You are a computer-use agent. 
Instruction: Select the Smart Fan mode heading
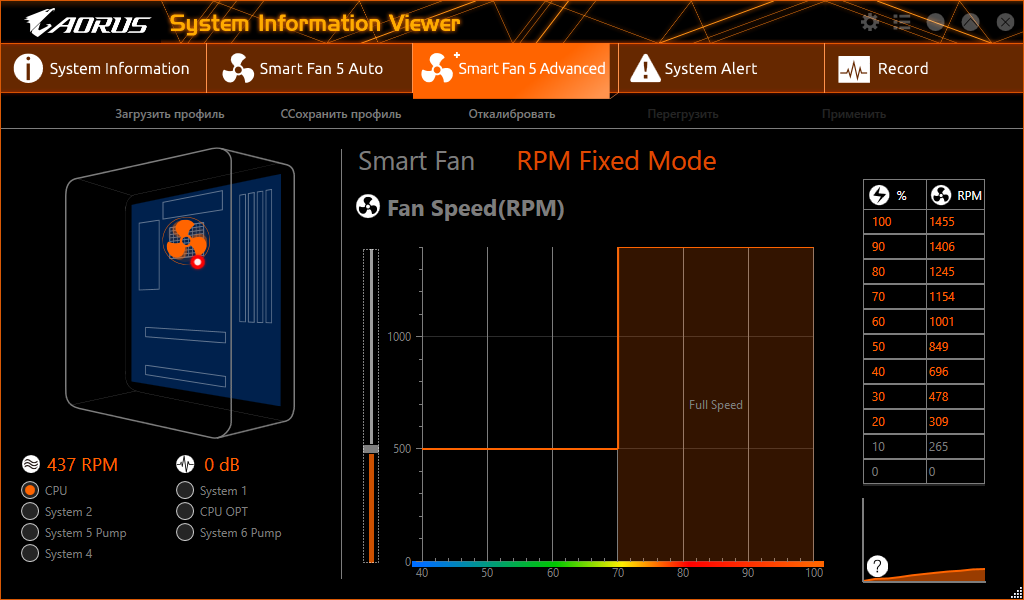pyautogui.click(x=416, y=161)
